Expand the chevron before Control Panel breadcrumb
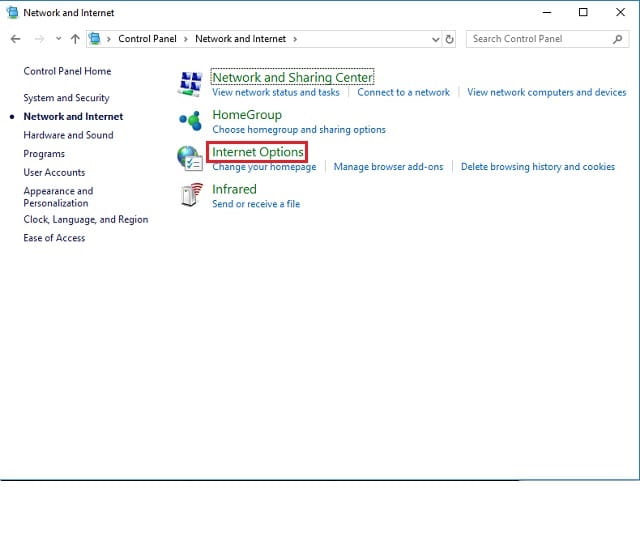This screenshot has width=640, height=535. [109, 39]
